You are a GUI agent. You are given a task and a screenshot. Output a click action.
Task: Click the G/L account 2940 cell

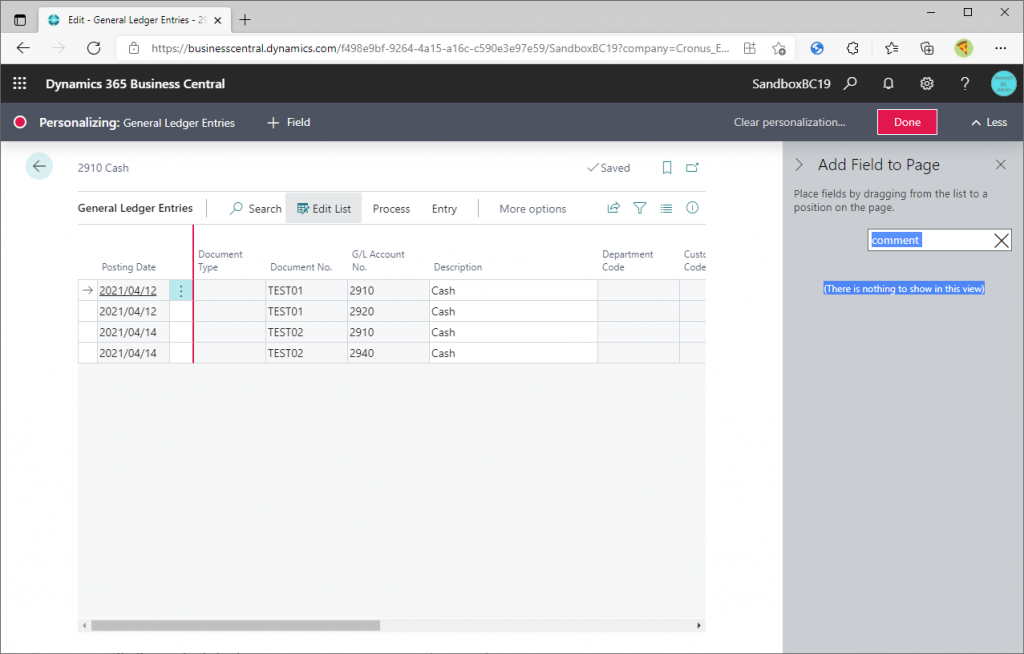[x=388, y=353]
